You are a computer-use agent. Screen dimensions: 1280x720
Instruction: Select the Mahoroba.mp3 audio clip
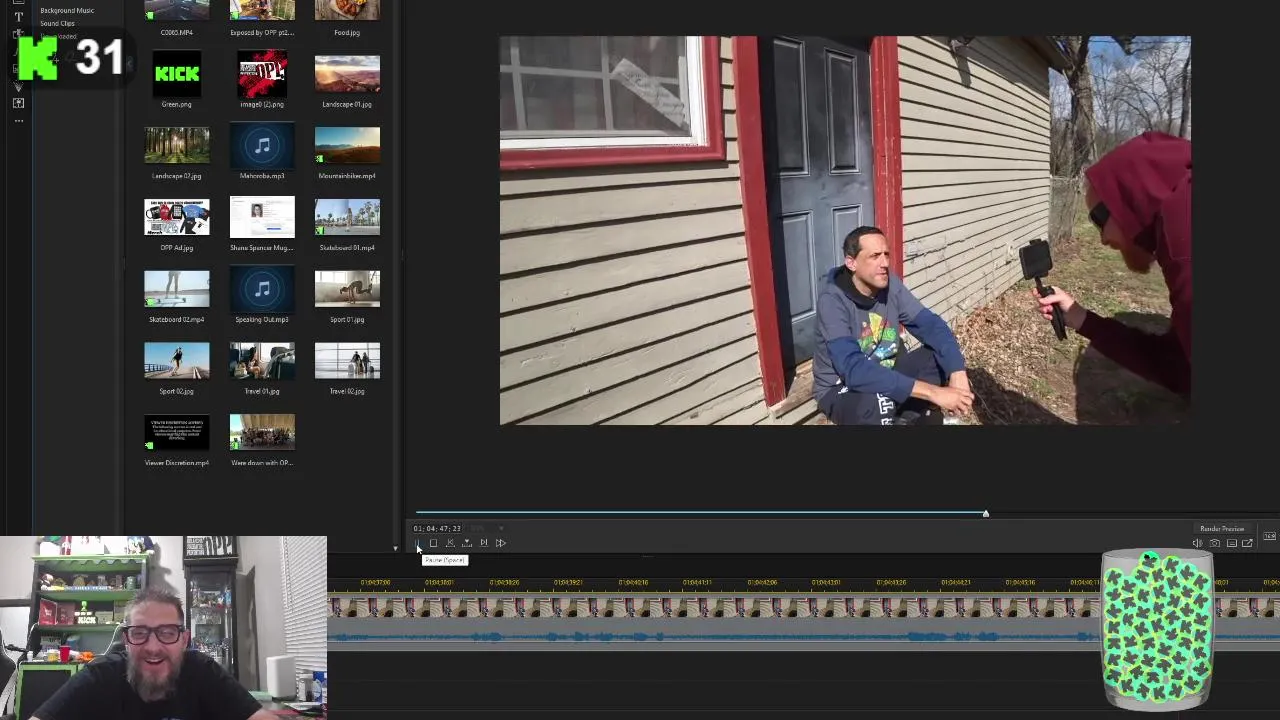tap(262, 145)
